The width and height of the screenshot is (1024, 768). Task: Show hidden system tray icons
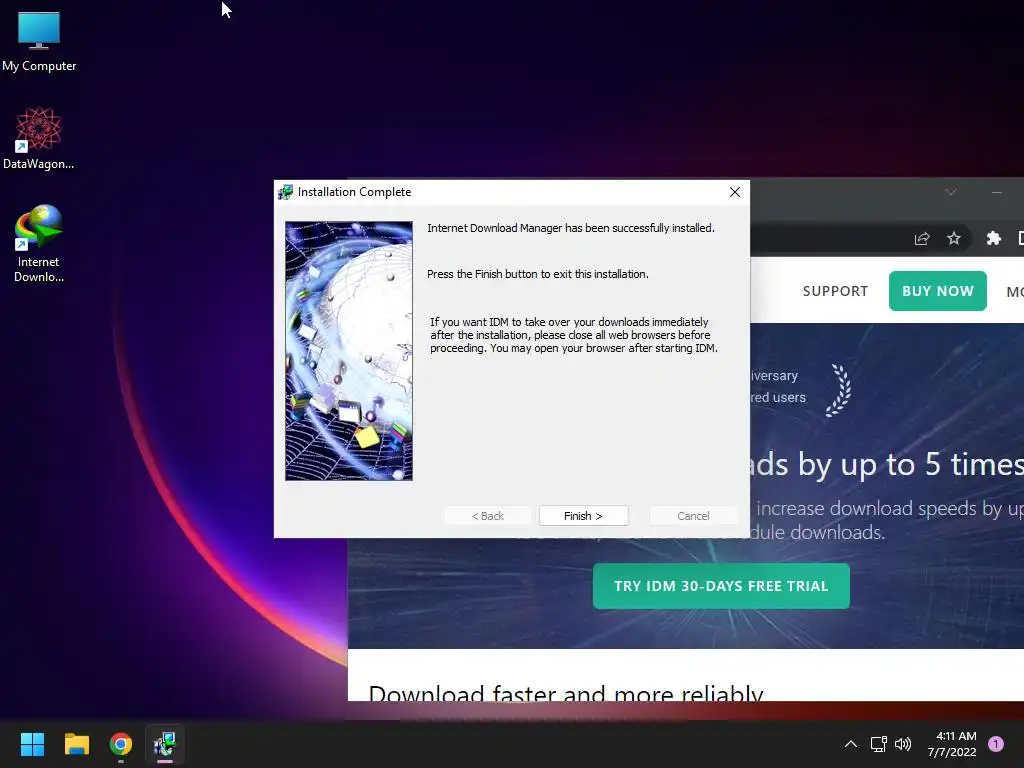(850, 744)
